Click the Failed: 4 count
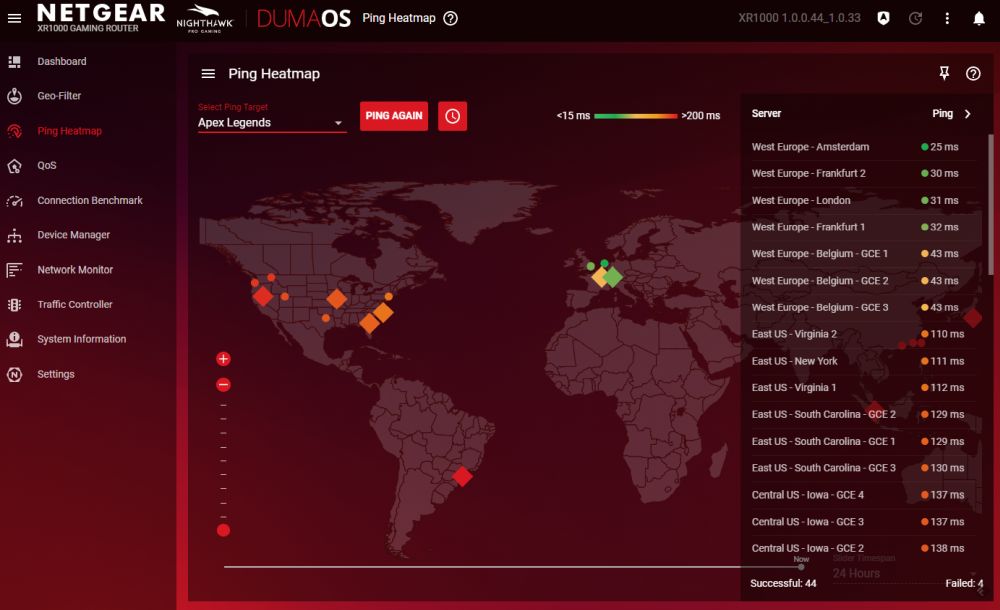This screenshot has width=1000, height=610. [964, 583]
